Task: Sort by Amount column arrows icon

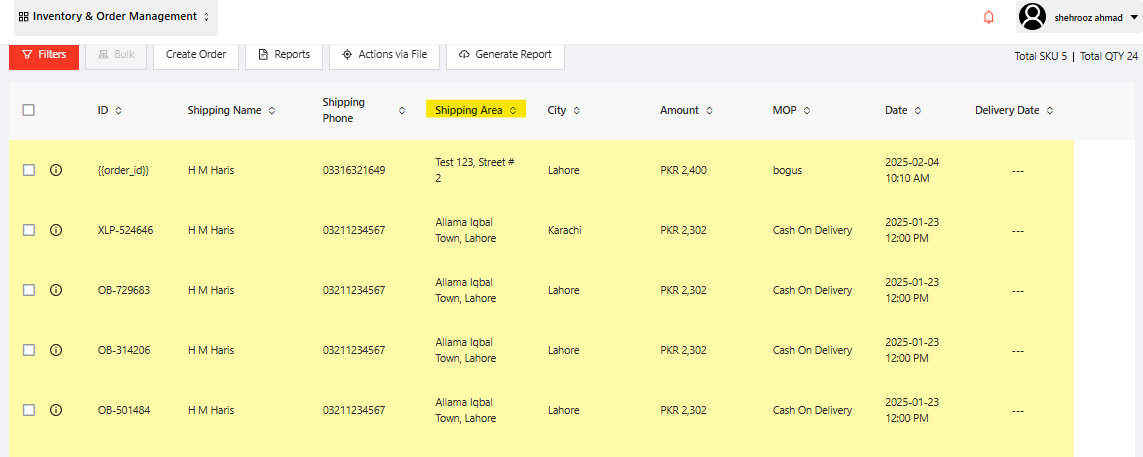Action: pos(710,110)
